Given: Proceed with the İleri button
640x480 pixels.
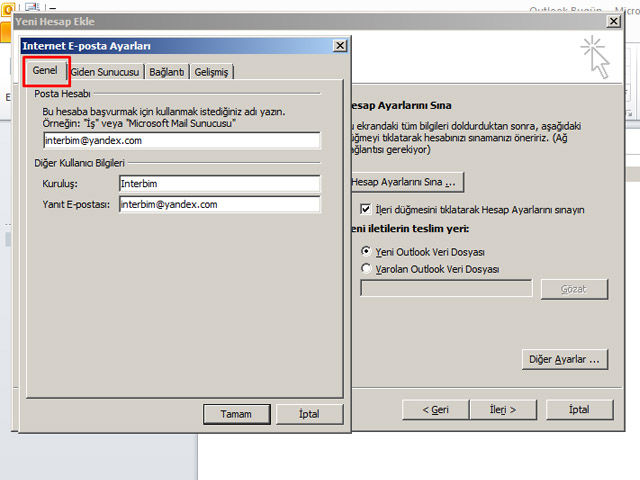Looking at the screenshot, I should pos(502,409).
